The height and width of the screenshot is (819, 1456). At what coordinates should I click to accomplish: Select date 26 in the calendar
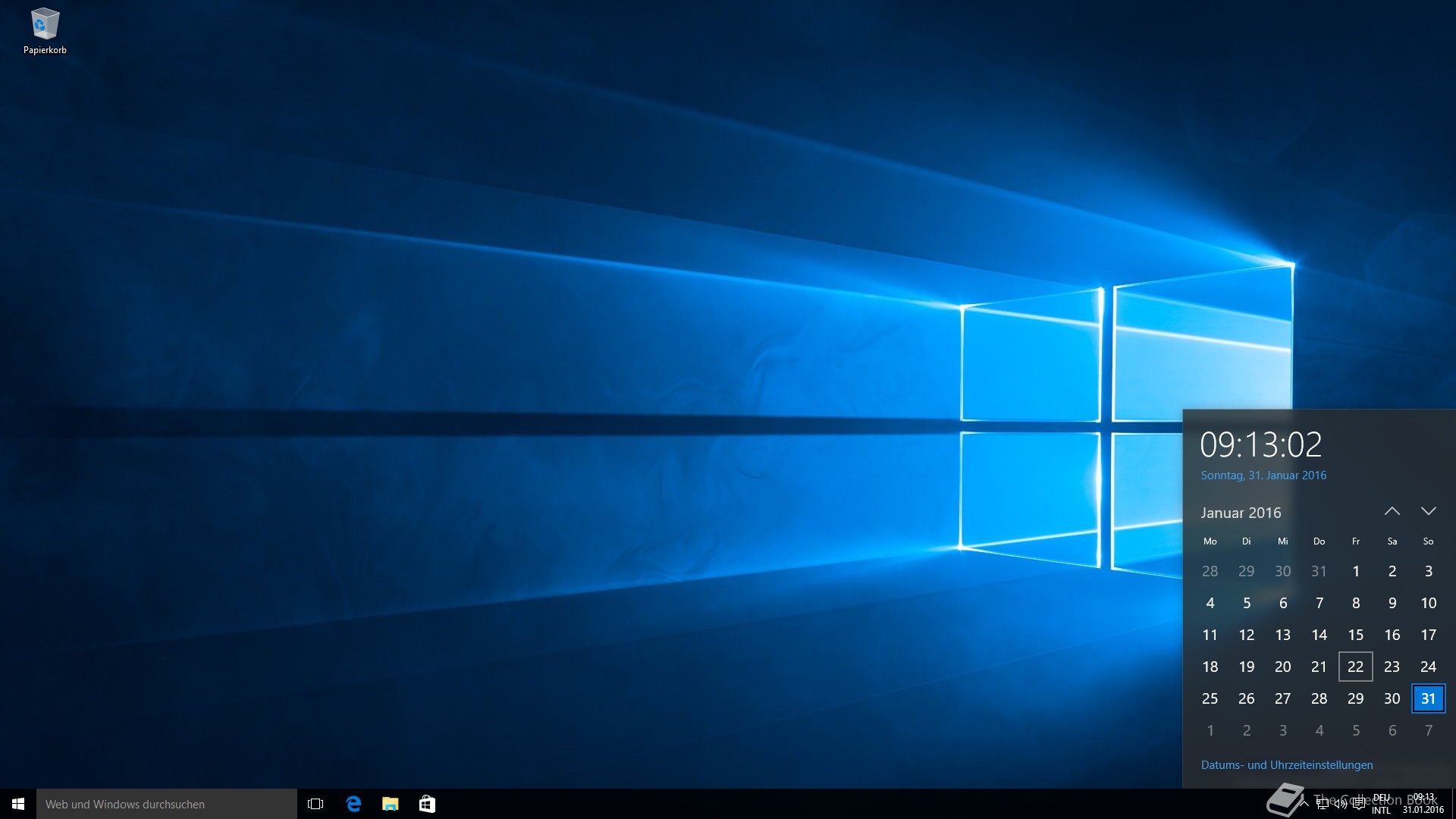(1247, 698)
